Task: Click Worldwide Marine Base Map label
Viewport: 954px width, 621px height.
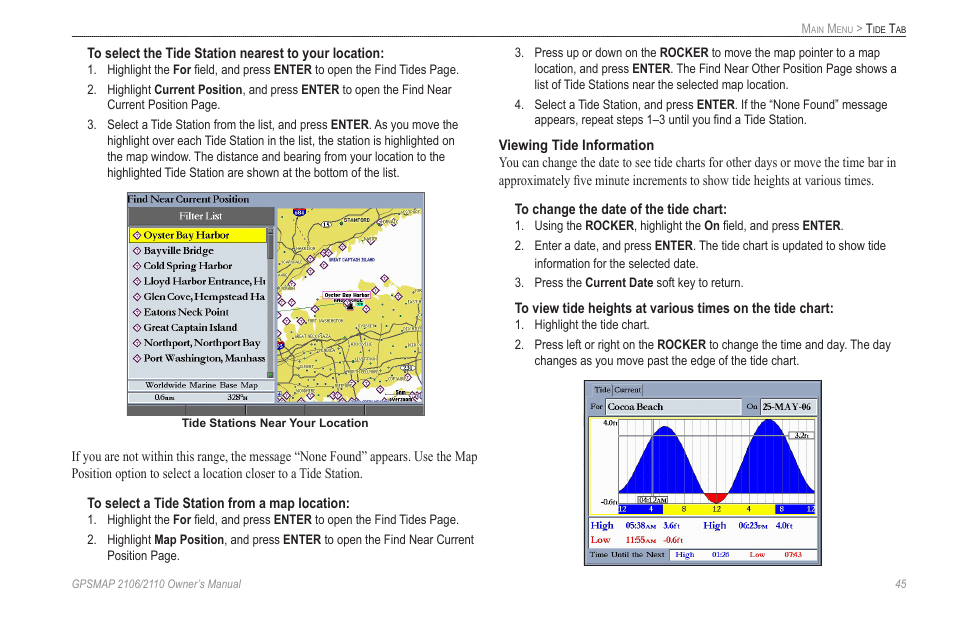Action: point(201,385)
